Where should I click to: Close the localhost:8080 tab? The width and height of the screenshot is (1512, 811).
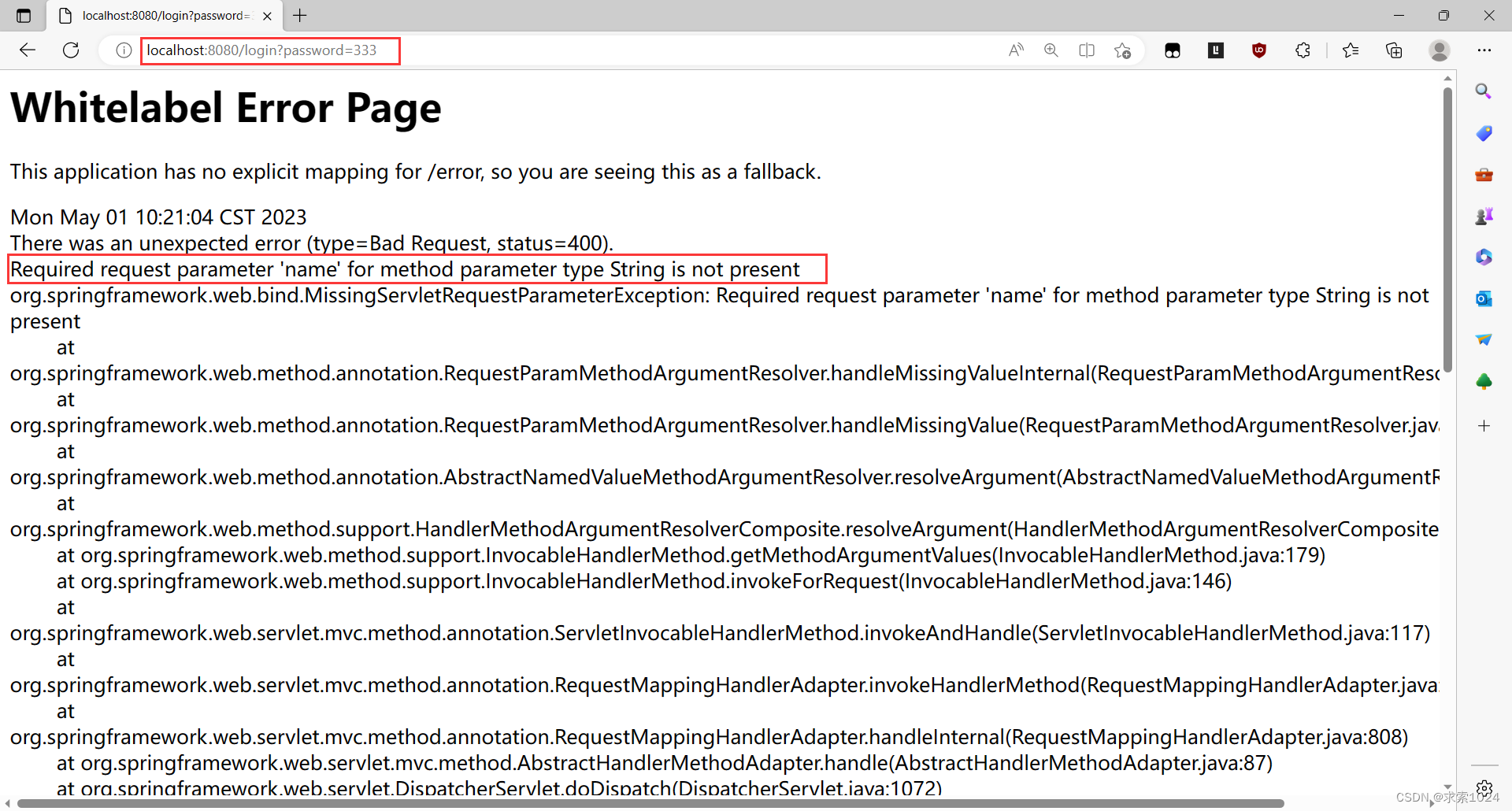click(x=267, y=16)
